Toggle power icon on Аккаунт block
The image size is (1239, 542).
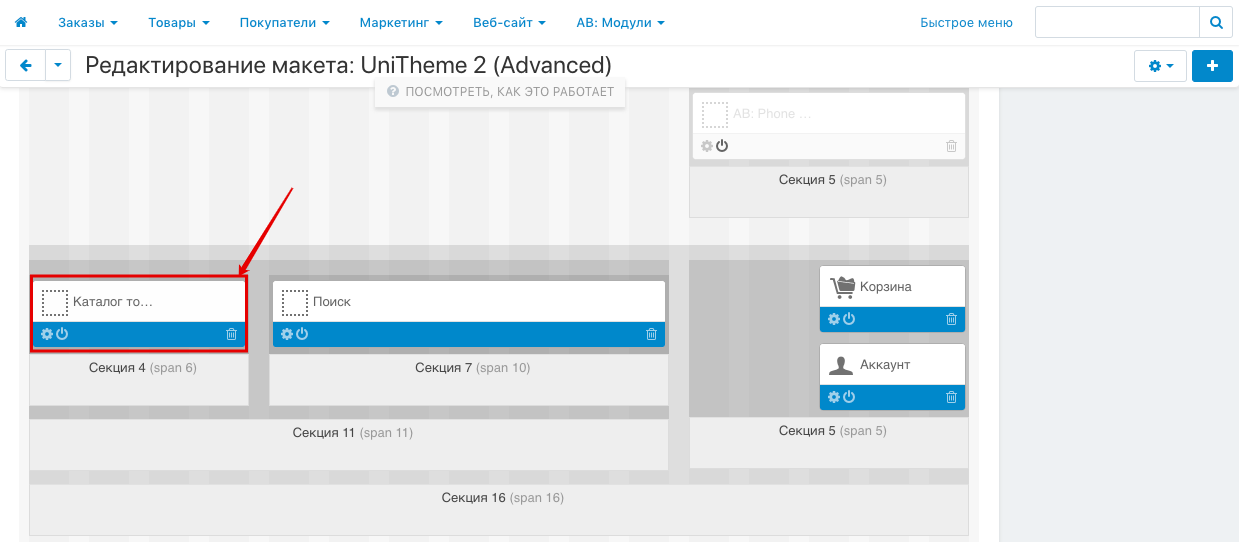coord(849,397)
